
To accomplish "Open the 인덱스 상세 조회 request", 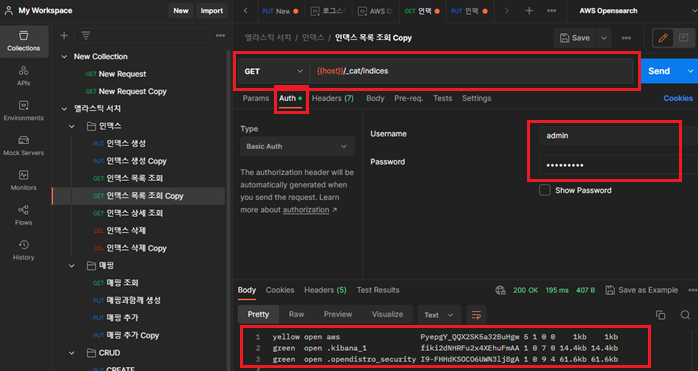I will click(138, 213).
